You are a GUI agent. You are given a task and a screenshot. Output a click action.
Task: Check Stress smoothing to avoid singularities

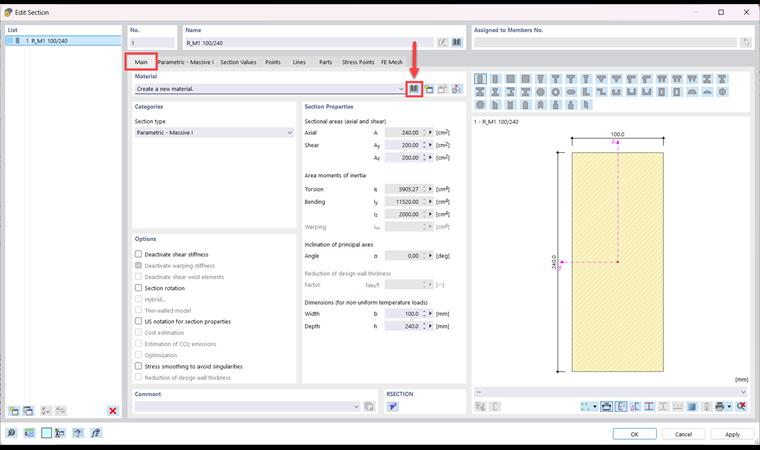(139, 366)
